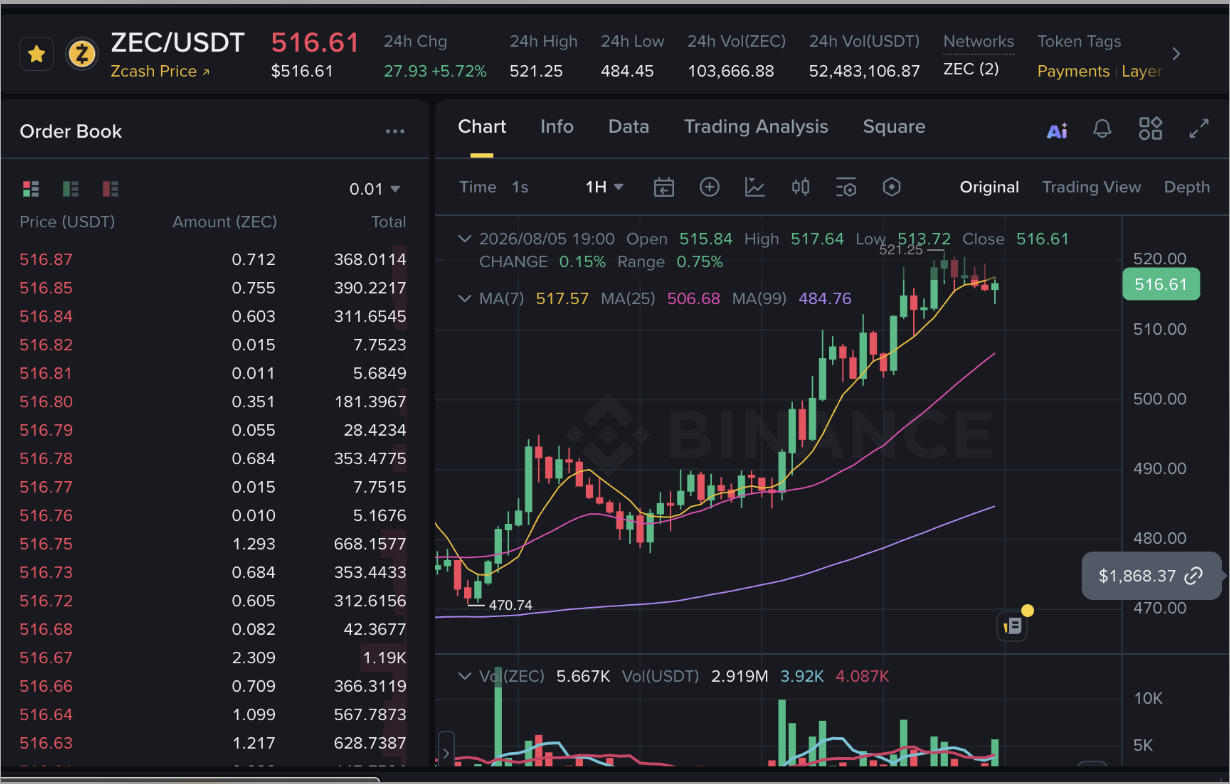1230x784 pixels.
Task: Switch to Depth chart view
Action: (1187, 187)
